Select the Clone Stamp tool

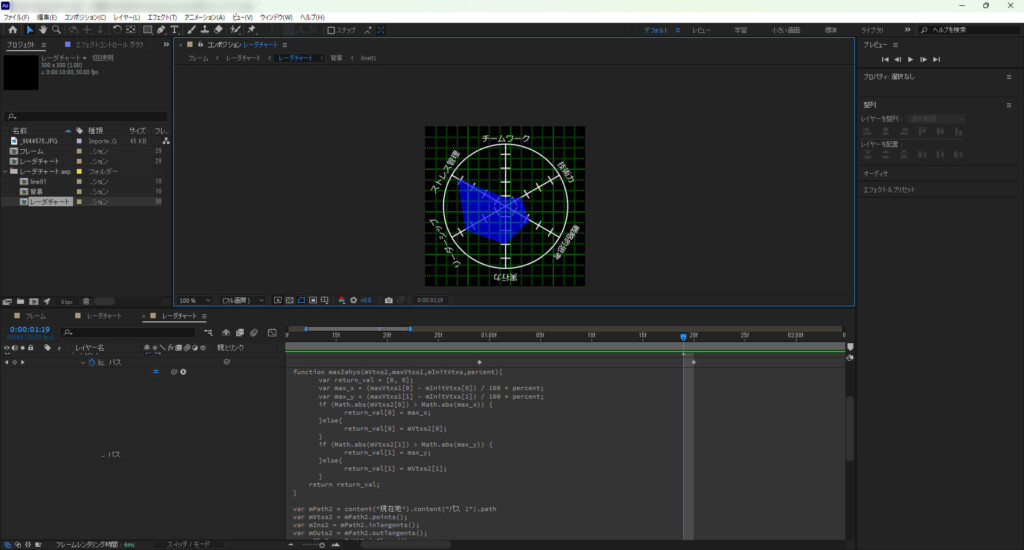tap(204, 30)
